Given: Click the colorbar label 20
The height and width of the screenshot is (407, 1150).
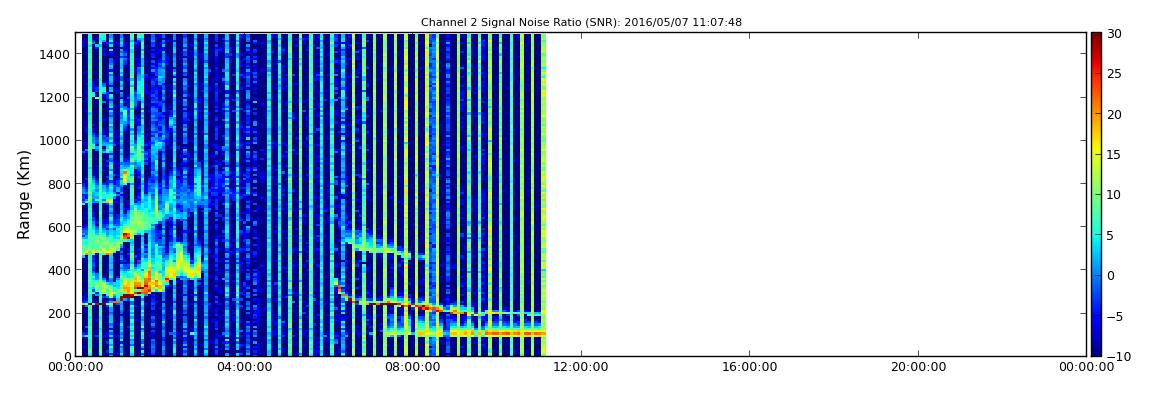Looking at the screenshot, I should coord(1113,114).
